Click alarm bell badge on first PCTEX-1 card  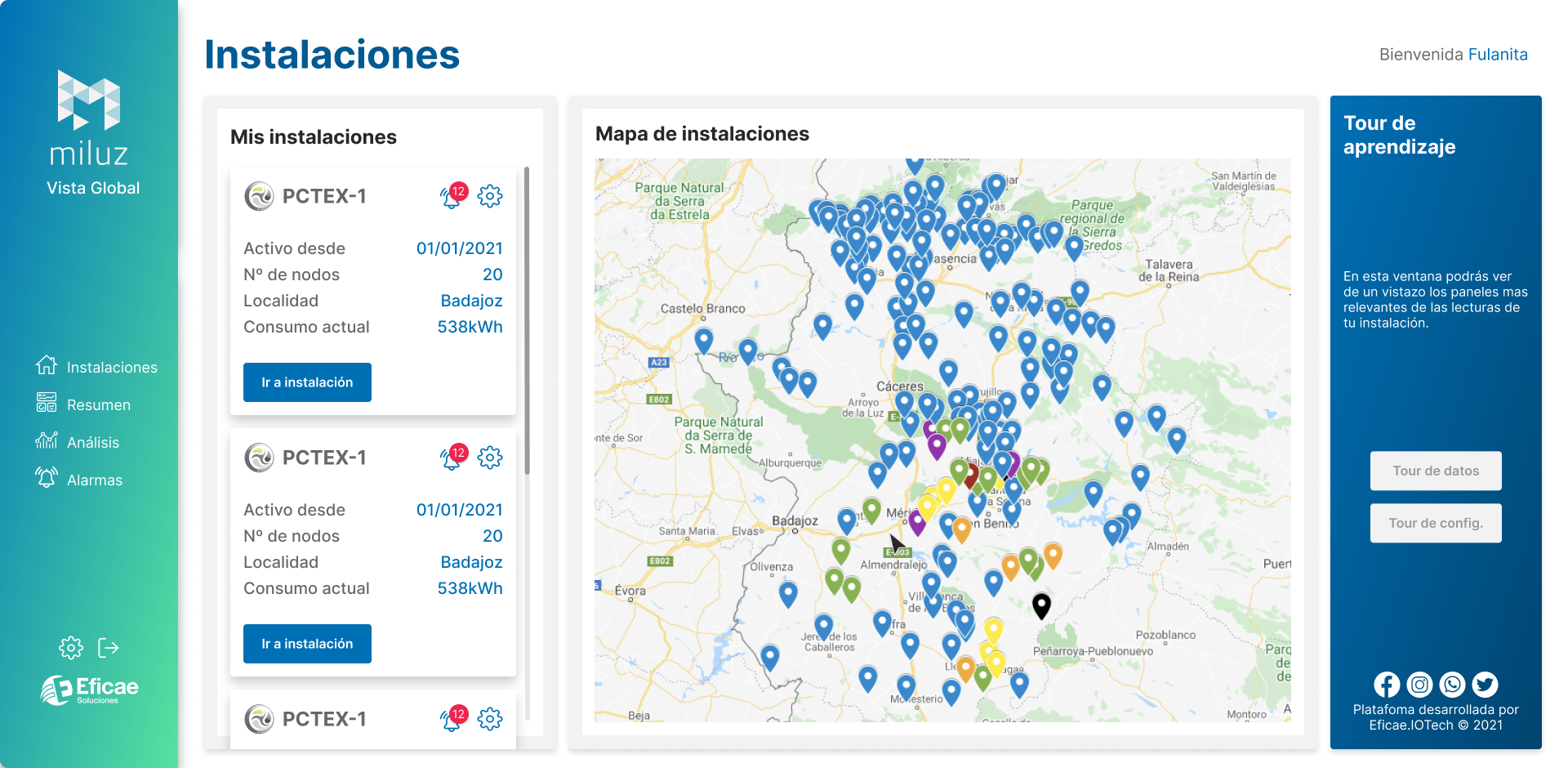(453, 196)
